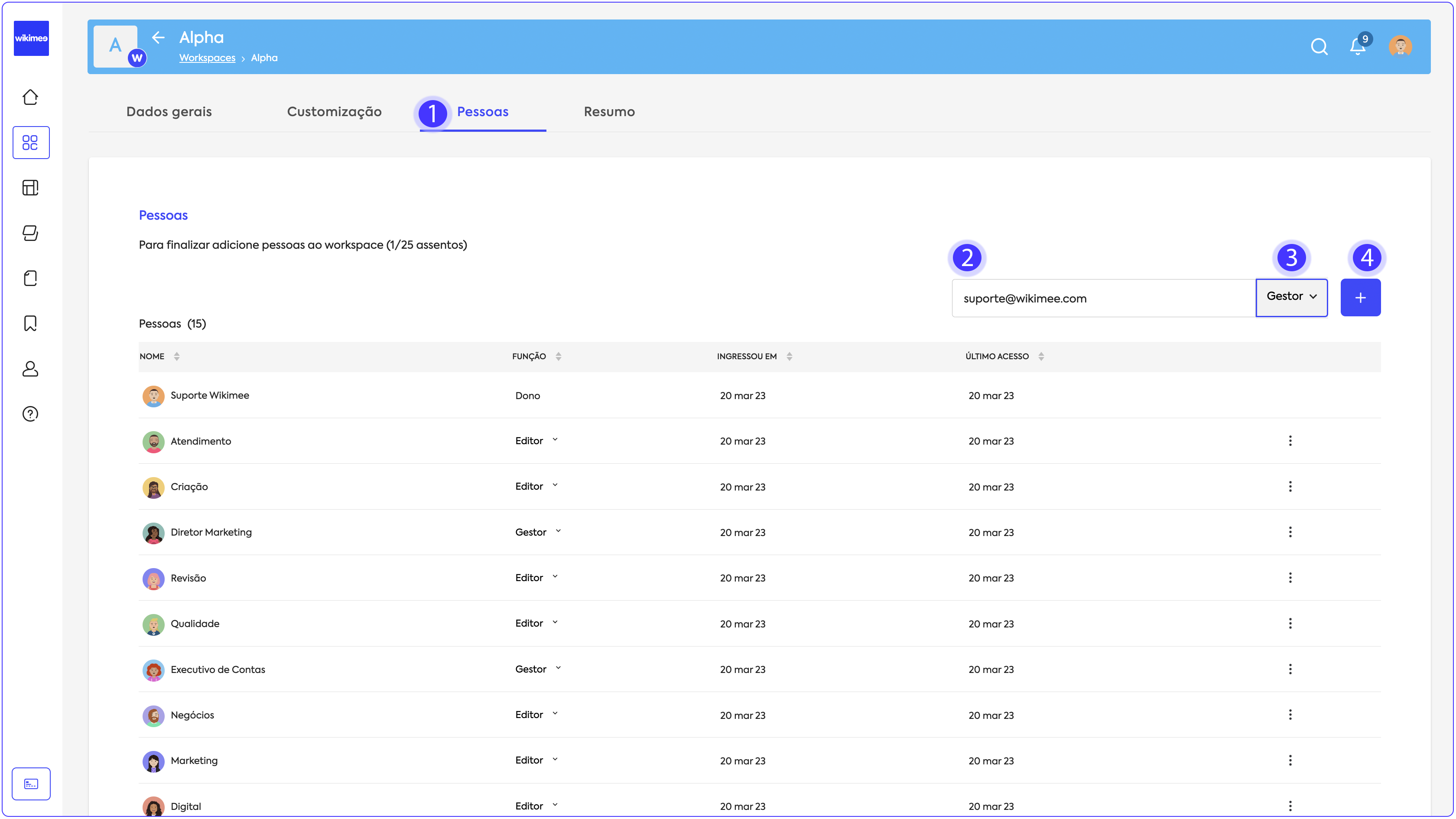1456x819 pixels.
Task: Expand Gestor role dropdown for Executivo de Contas
Action: click(538, 669)
